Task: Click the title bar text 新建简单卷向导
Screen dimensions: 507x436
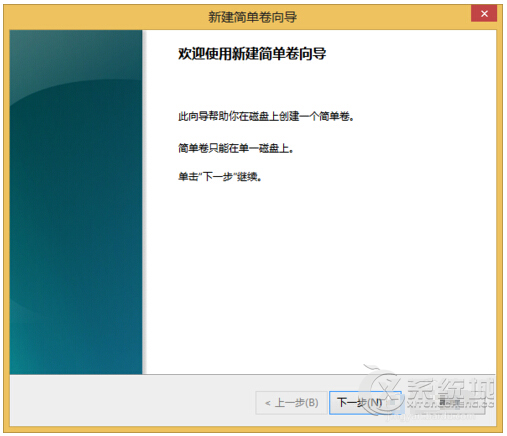Action: click(252, 17)
